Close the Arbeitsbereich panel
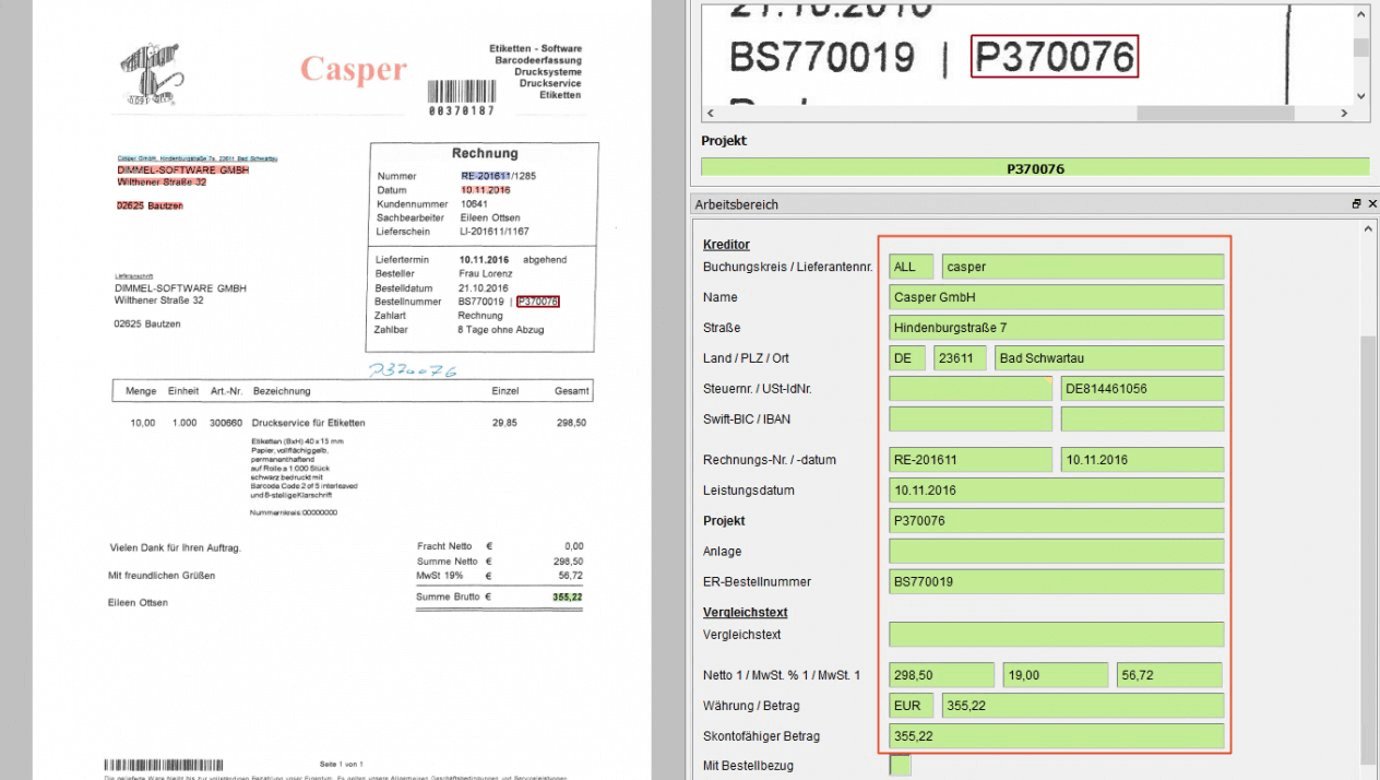Screen dimensions: 1380x780 (x=1372, y=204)
